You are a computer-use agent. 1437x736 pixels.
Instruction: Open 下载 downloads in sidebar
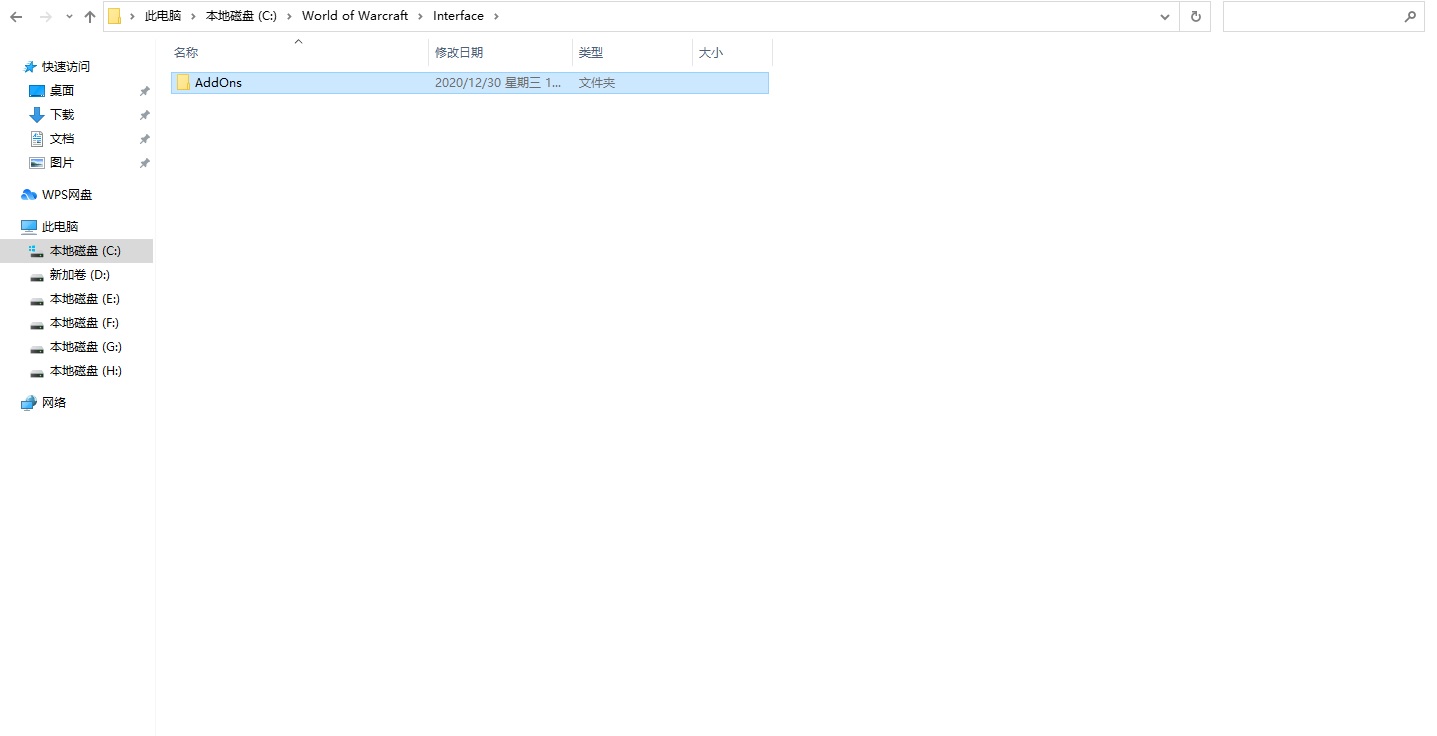[61, 115]
